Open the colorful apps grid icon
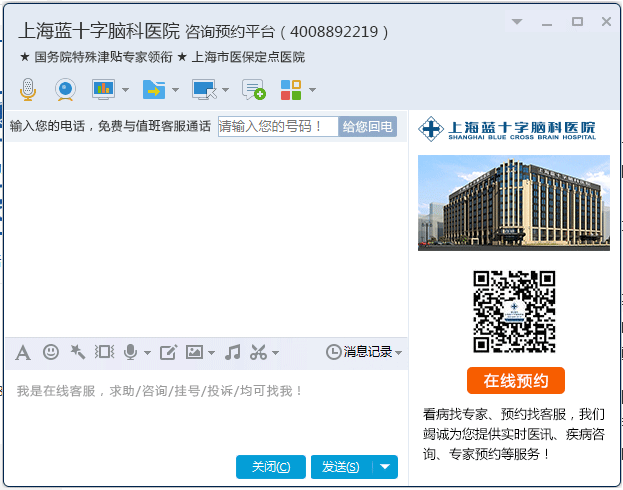The height and width of the screenshot is (490, 623). (x=291, y=89)
